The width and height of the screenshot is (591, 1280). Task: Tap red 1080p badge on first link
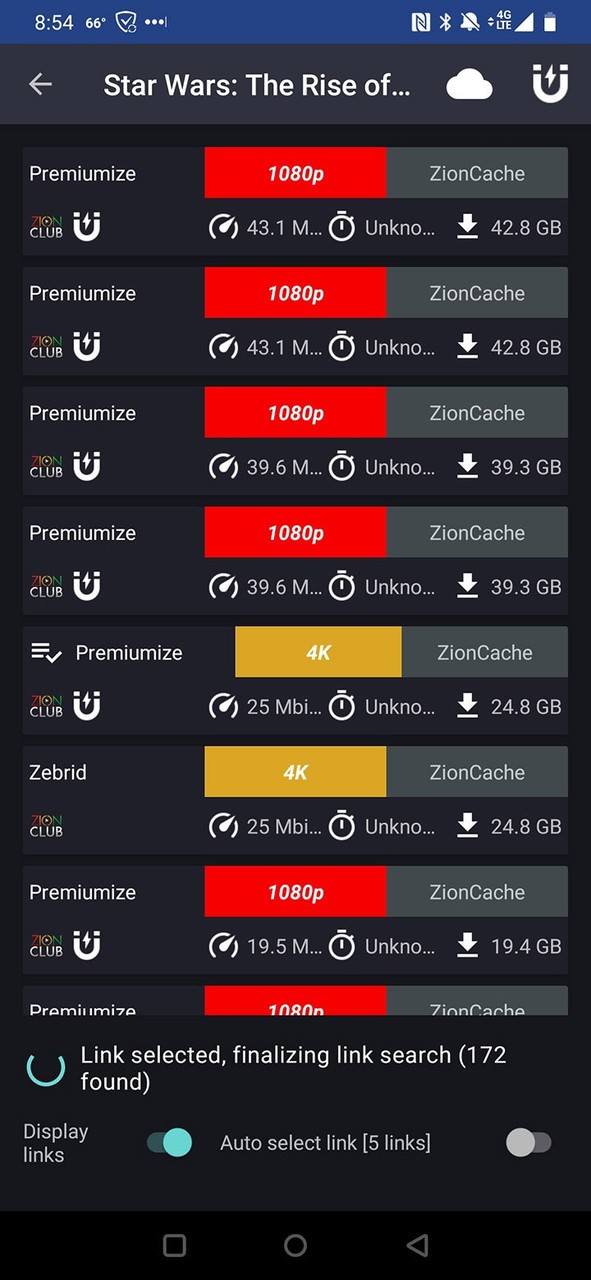click(x=295, y=173)
